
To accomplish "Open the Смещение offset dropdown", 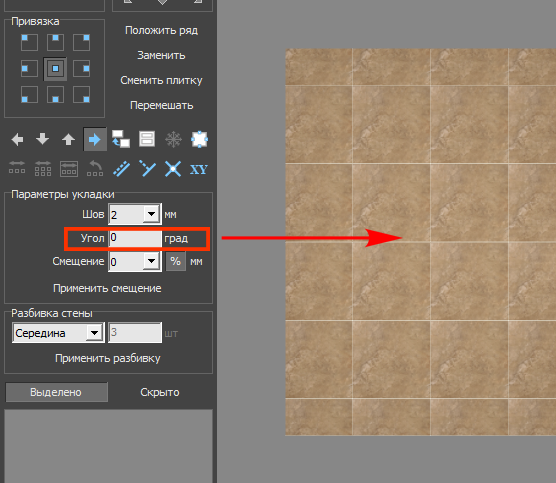I will (152, 262).
